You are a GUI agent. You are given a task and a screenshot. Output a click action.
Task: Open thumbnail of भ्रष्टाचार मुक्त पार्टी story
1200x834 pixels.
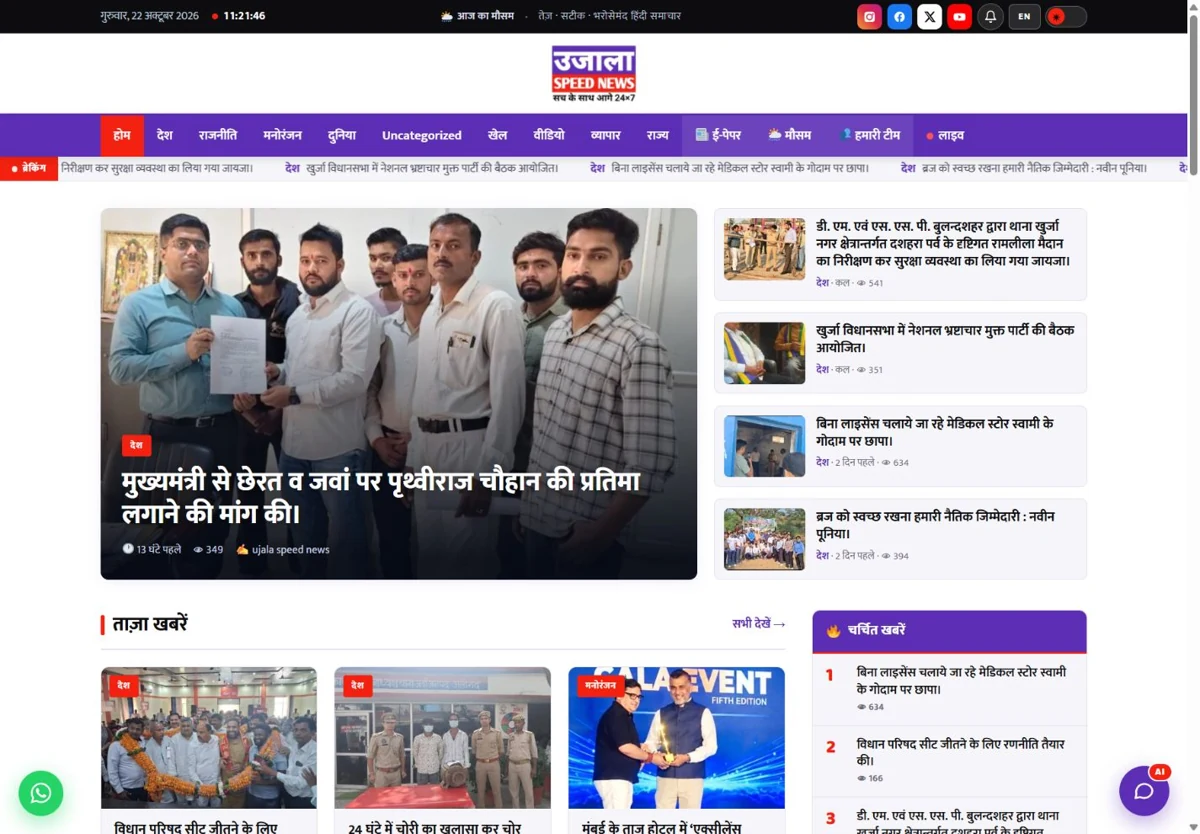tap(764, 353)
